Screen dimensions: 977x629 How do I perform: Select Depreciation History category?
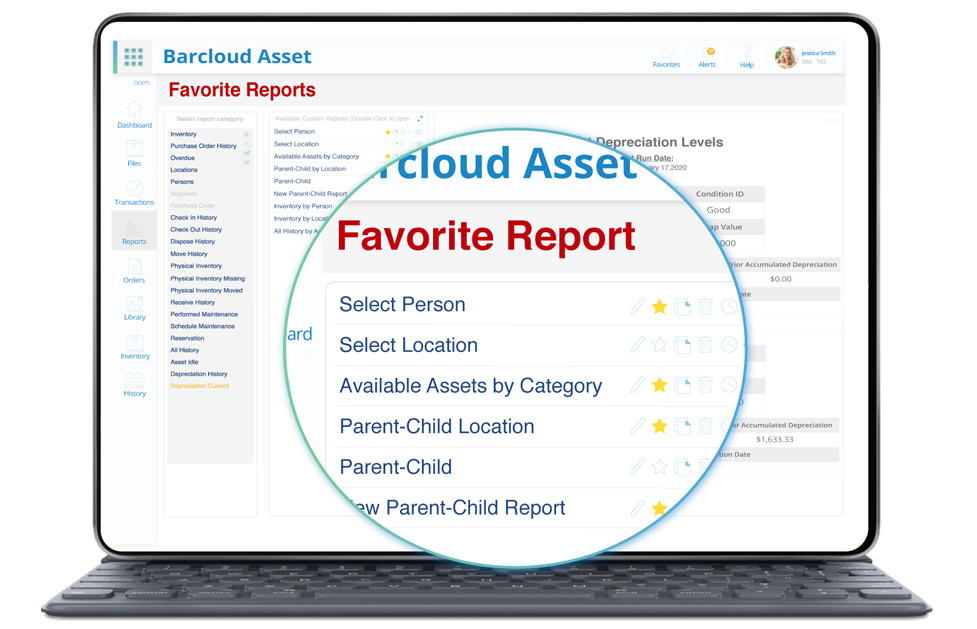[x=199, y=374]
